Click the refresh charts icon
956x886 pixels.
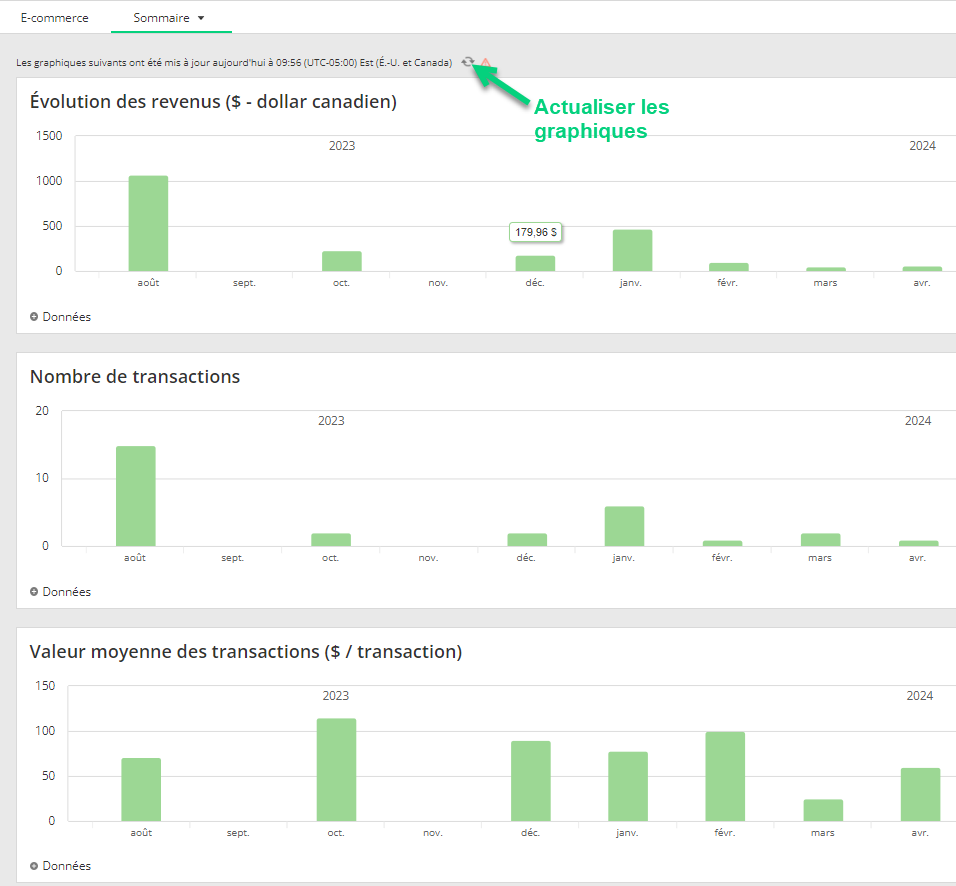(468, 62)
